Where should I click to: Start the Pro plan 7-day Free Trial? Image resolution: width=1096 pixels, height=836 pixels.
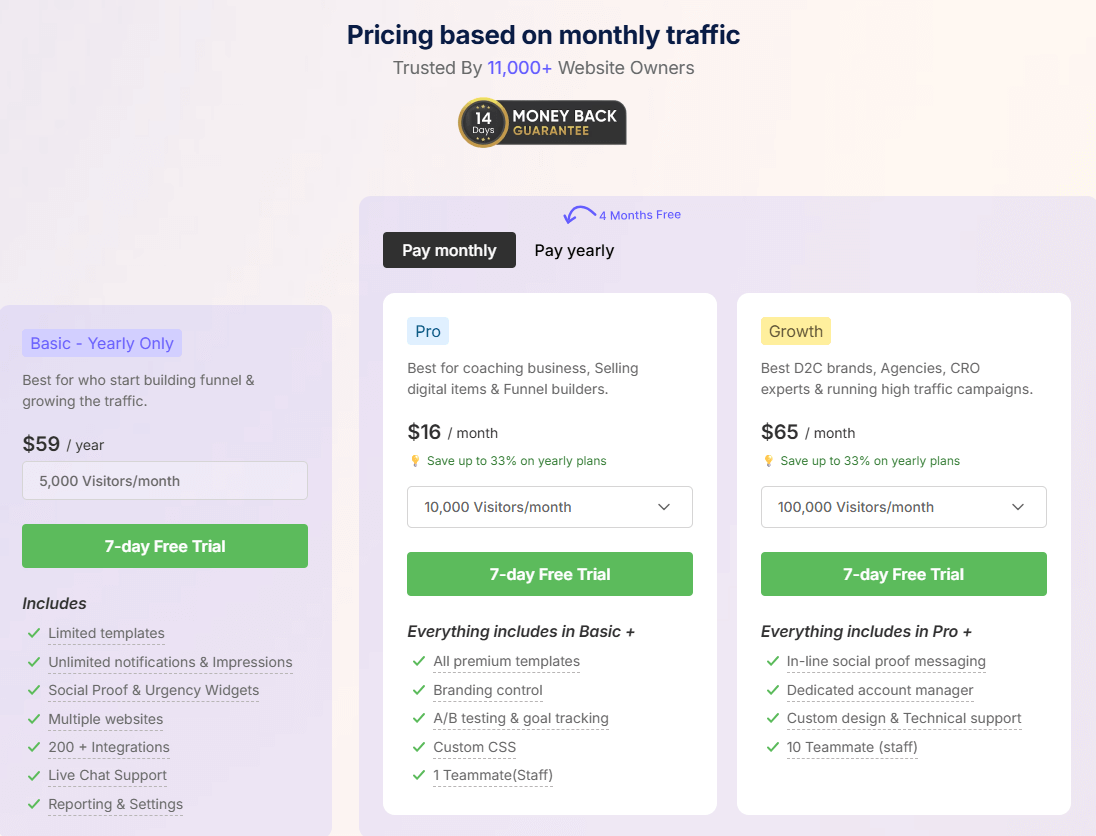click(x=549, y=574)
